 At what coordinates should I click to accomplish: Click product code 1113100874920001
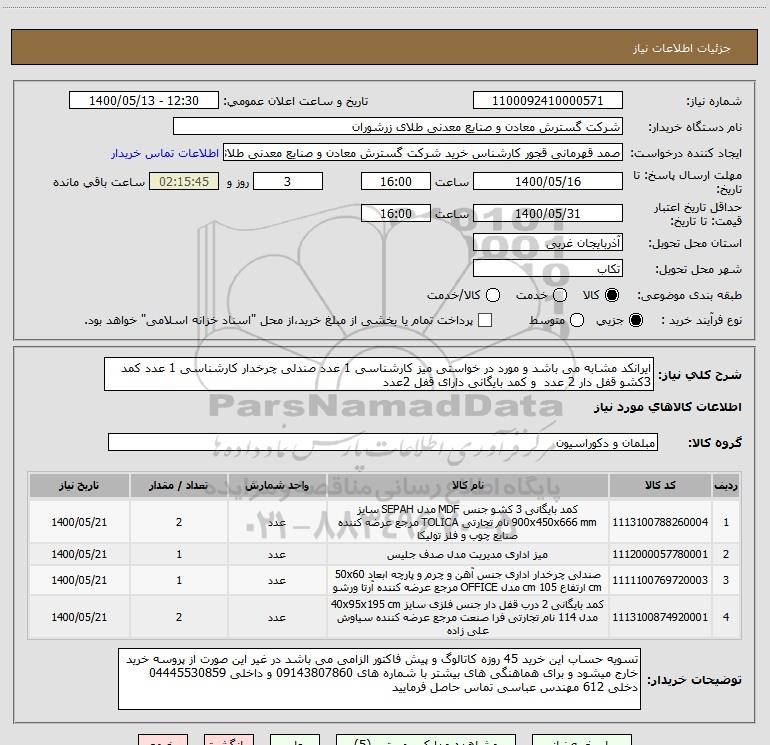tap(660, 617)
